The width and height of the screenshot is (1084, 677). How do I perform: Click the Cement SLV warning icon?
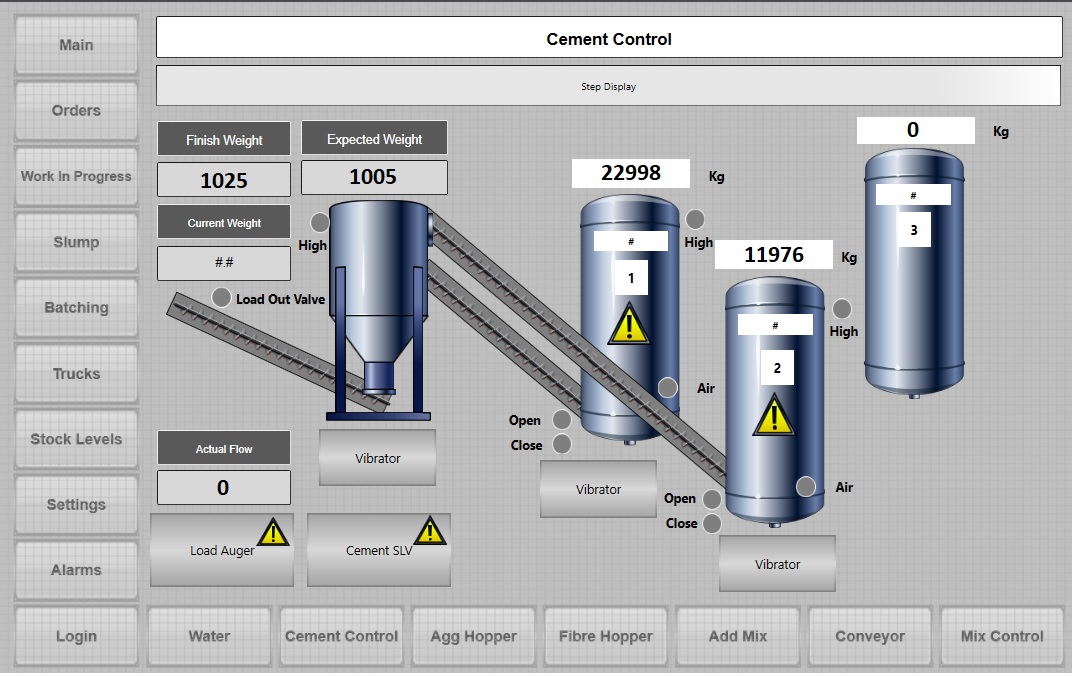pos(430,531)
